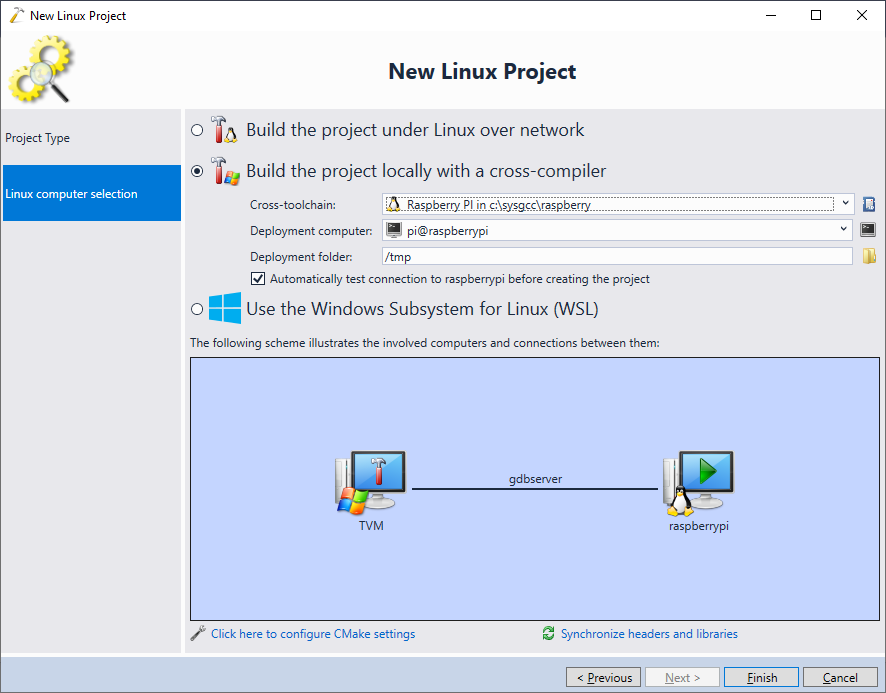Image resolution: width=886 pixels, height=693 pixels.
Task: Open 'Click here to configure CMake settings' link
Action: (x=313, y=634)
